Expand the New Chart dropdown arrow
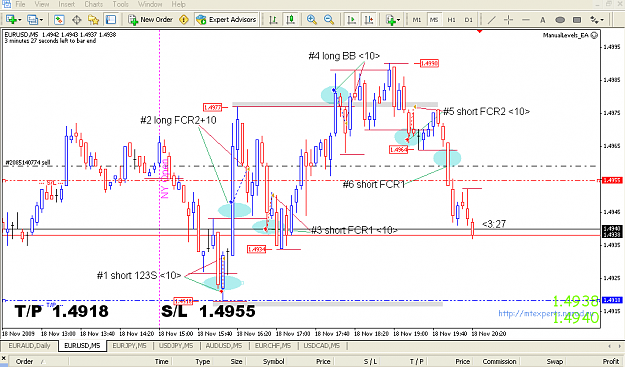Image resolution: width=625 pixels, height=367 pixels. coord(19,20)
